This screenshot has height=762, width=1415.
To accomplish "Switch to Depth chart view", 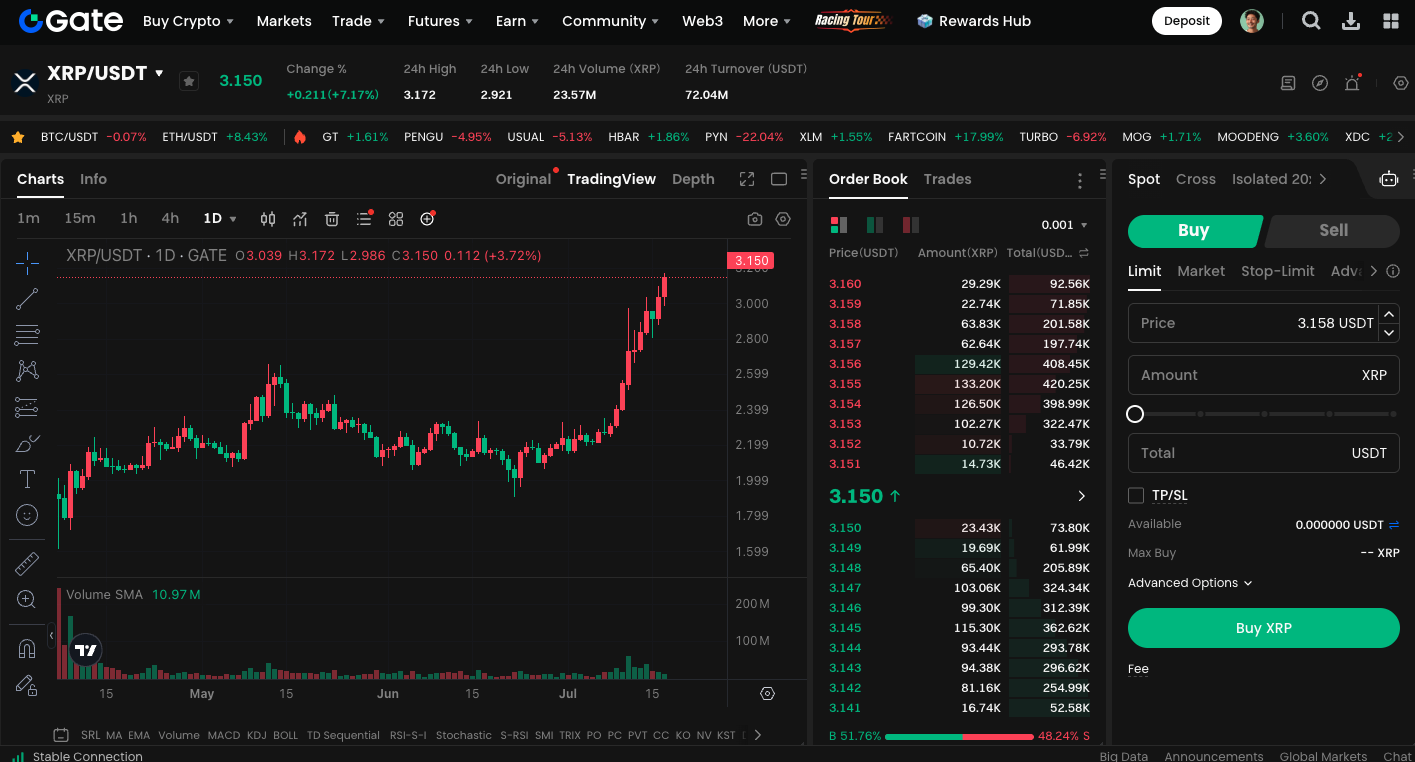I will coord(693,179).
